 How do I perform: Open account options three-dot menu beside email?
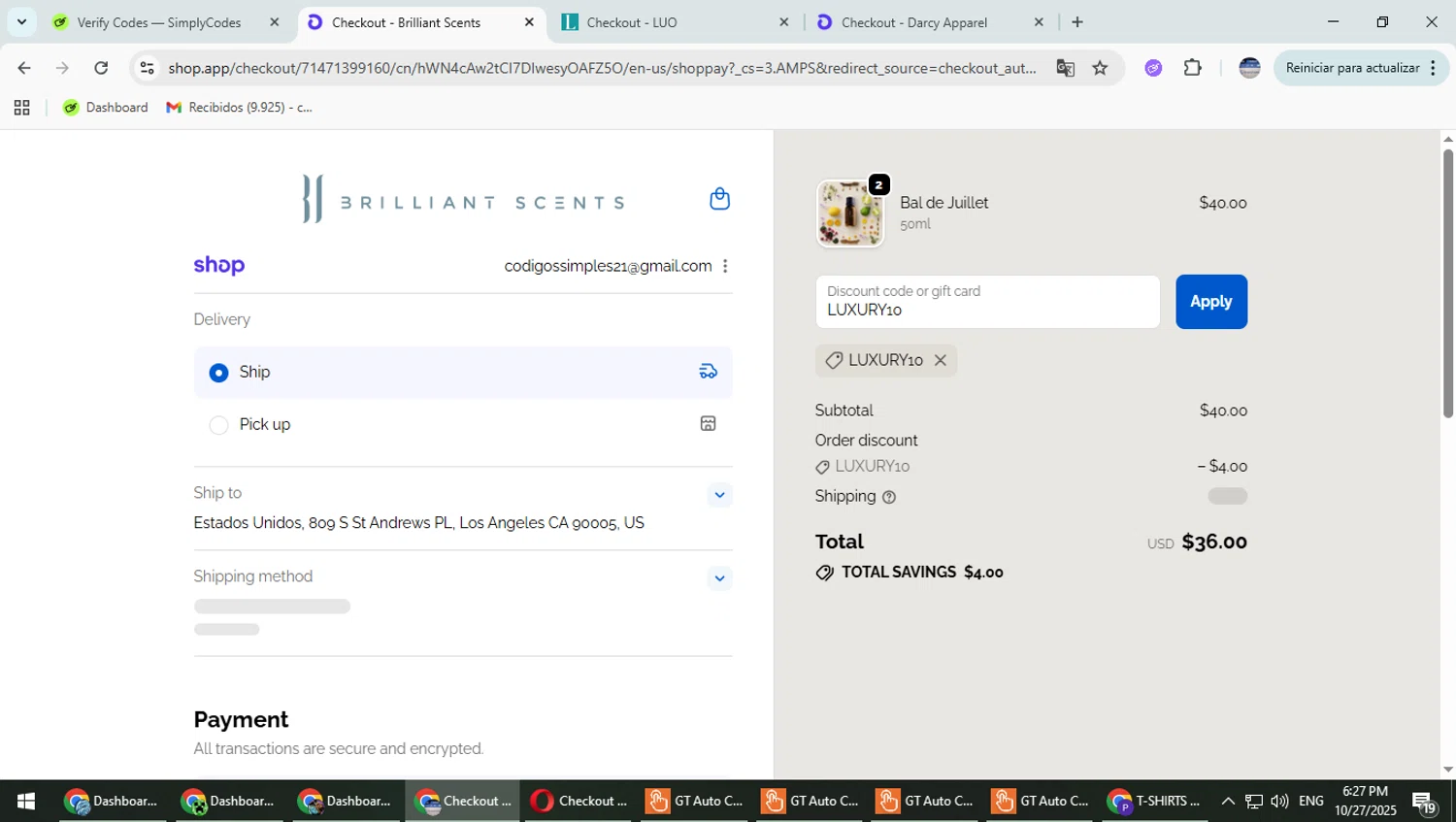click(x=725, y=266)
